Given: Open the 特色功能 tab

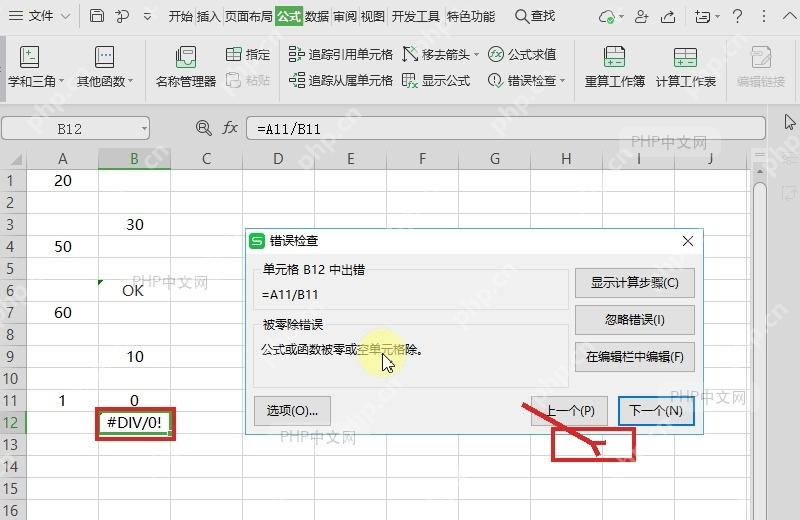Looking at the screenshot, I should 470,16.
